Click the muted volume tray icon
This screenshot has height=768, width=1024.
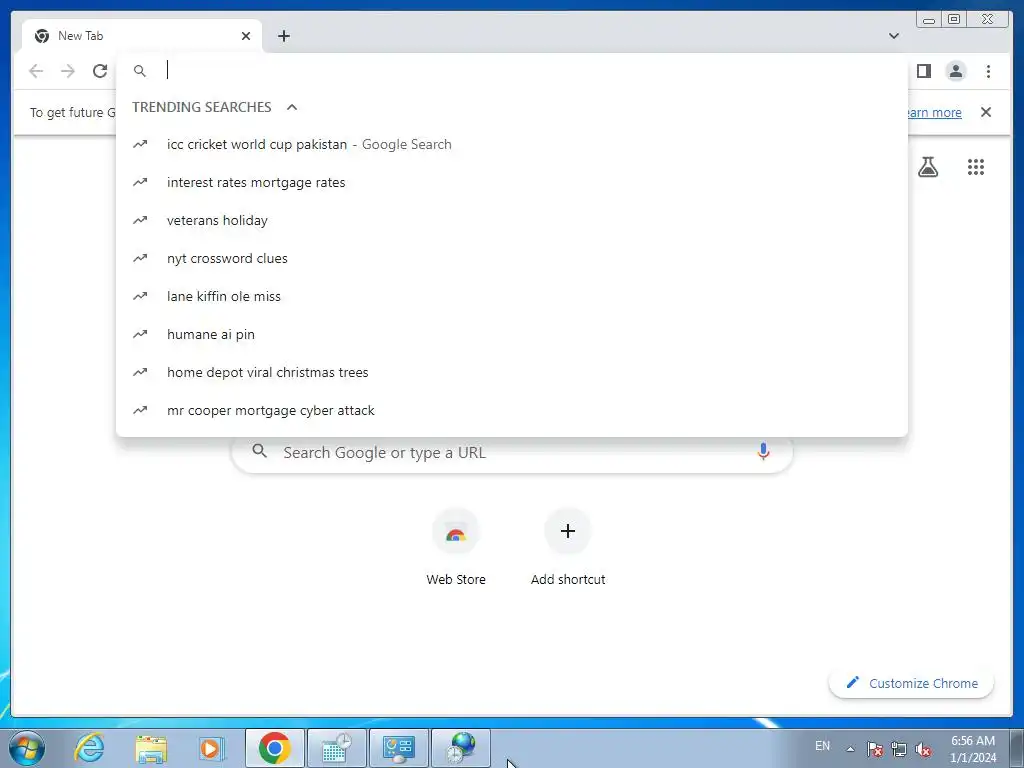coord(923,749)
